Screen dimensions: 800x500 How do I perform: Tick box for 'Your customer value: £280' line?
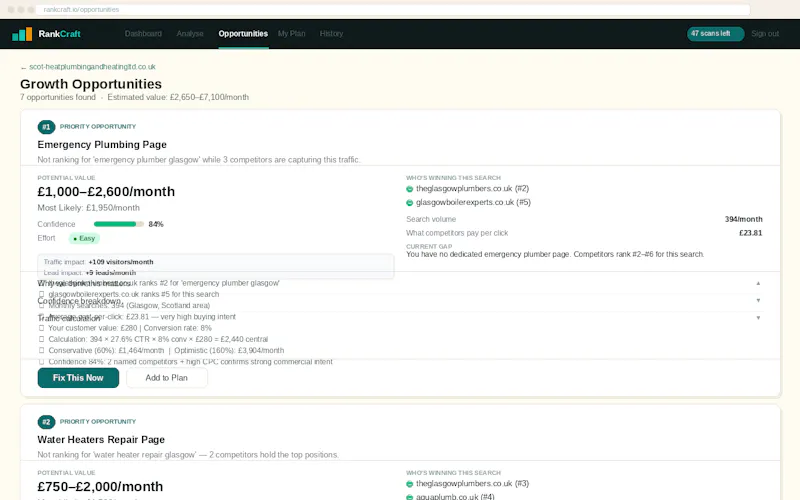[x=41, y=328]
